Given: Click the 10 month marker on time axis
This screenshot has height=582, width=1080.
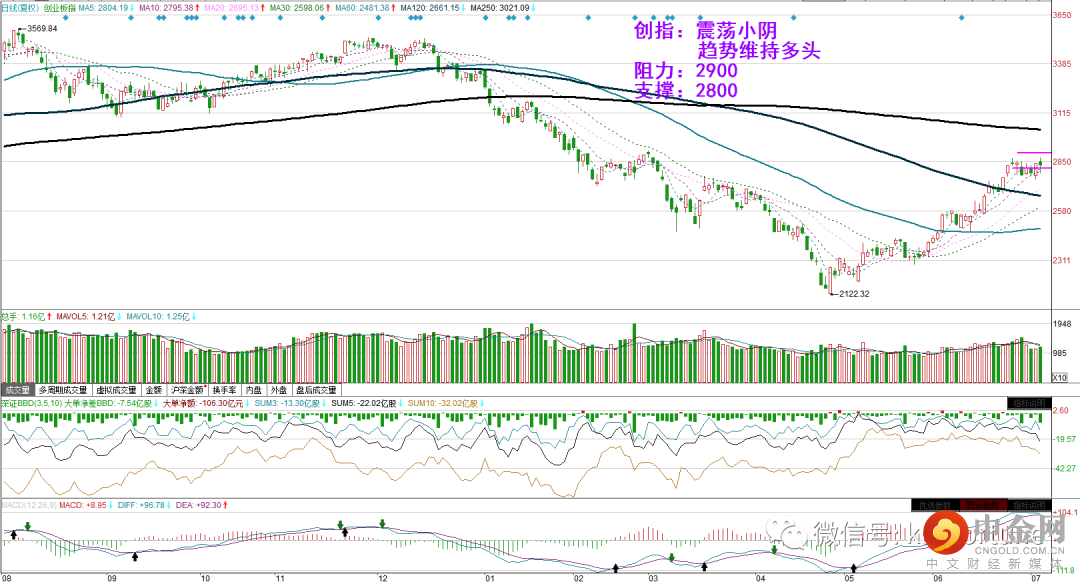Looking at the screenshot, I should (x=205, y=578).
